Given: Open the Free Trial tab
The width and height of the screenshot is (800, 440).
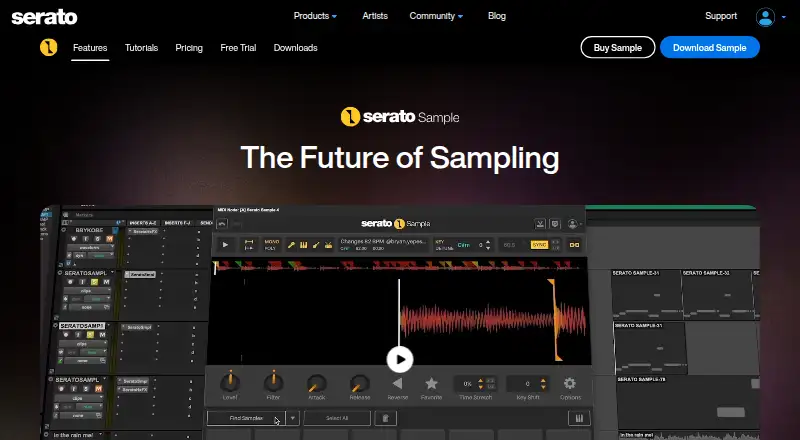Looking at the screenshot, I should click(x=238, y=48).
